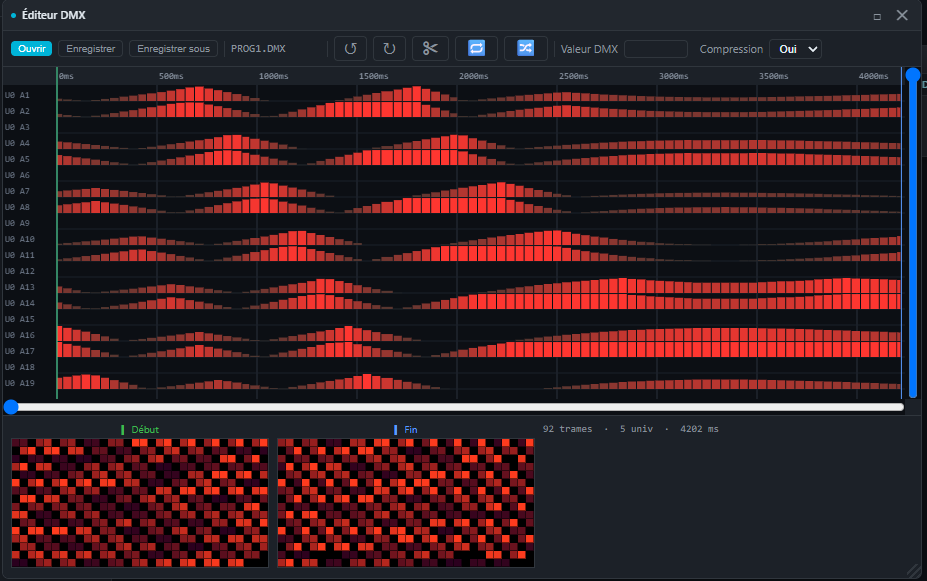Click the undo rotate-left arrow icon
Image resolution: width=927 pixels, height=581 pixels.
point(350,48)
